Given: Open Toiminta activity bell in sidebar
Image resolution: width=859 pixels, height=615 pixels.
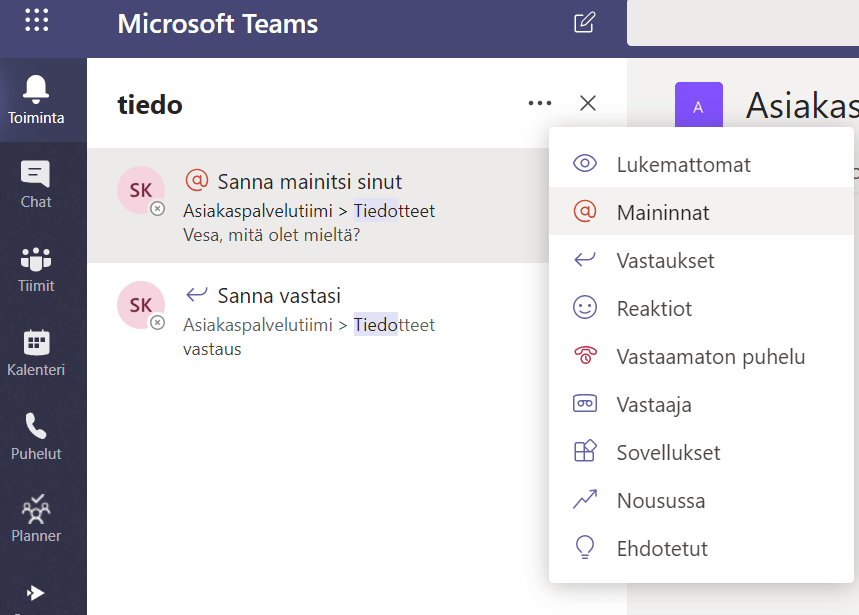Looking at the screenshot, I should (36, 100).
